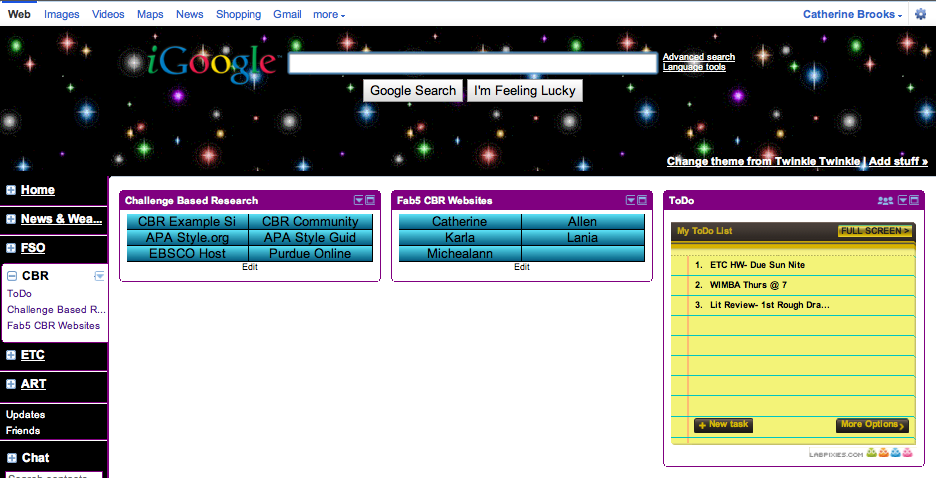The image size is (936, 478).
Task: Click the I'm Feeling Lucky button
Action: click(x=525, y=91)
